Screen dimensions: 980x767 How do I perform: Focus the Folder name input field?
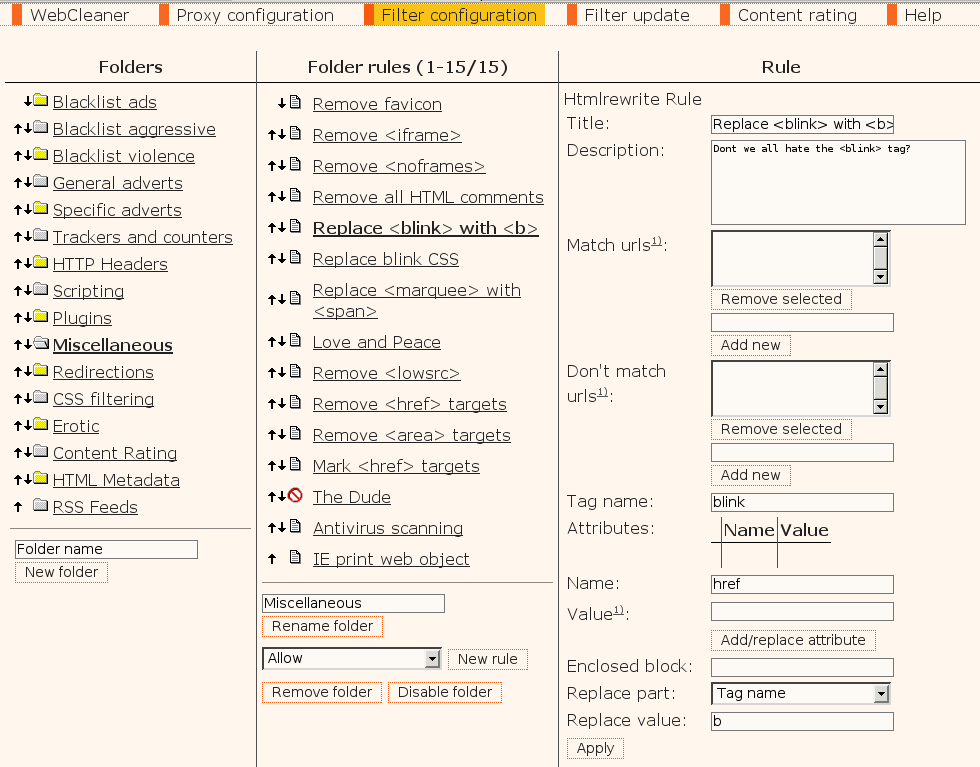106,549
